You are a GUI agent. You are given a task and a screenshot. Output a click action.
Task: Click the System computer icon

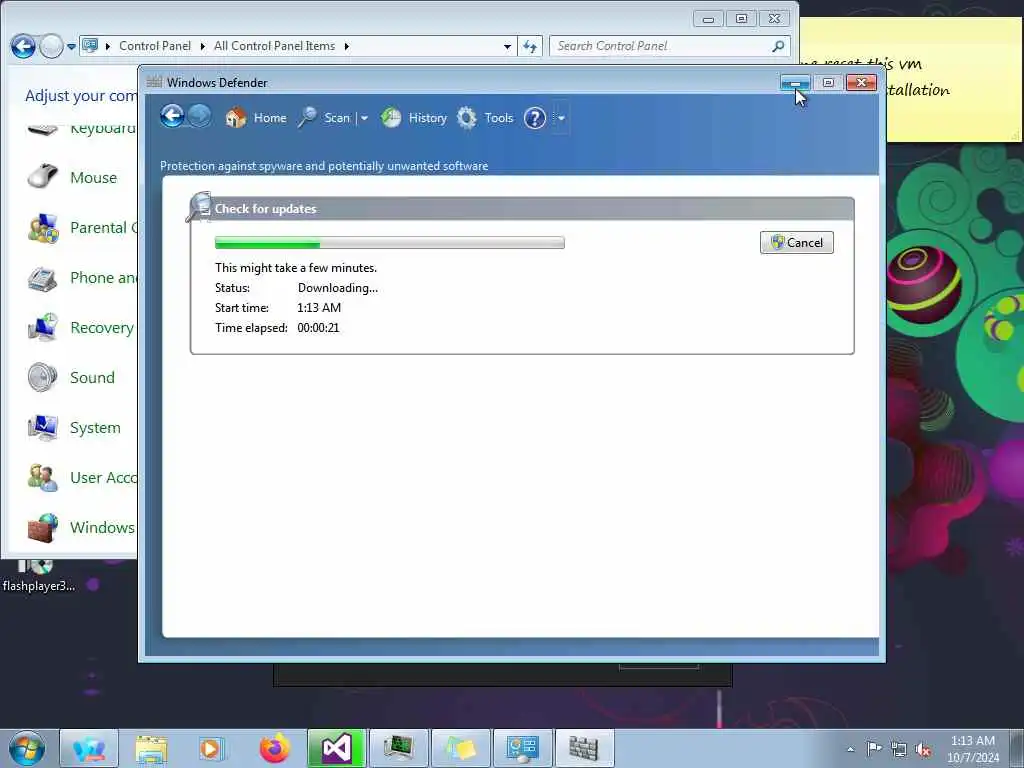pos(42,428)
